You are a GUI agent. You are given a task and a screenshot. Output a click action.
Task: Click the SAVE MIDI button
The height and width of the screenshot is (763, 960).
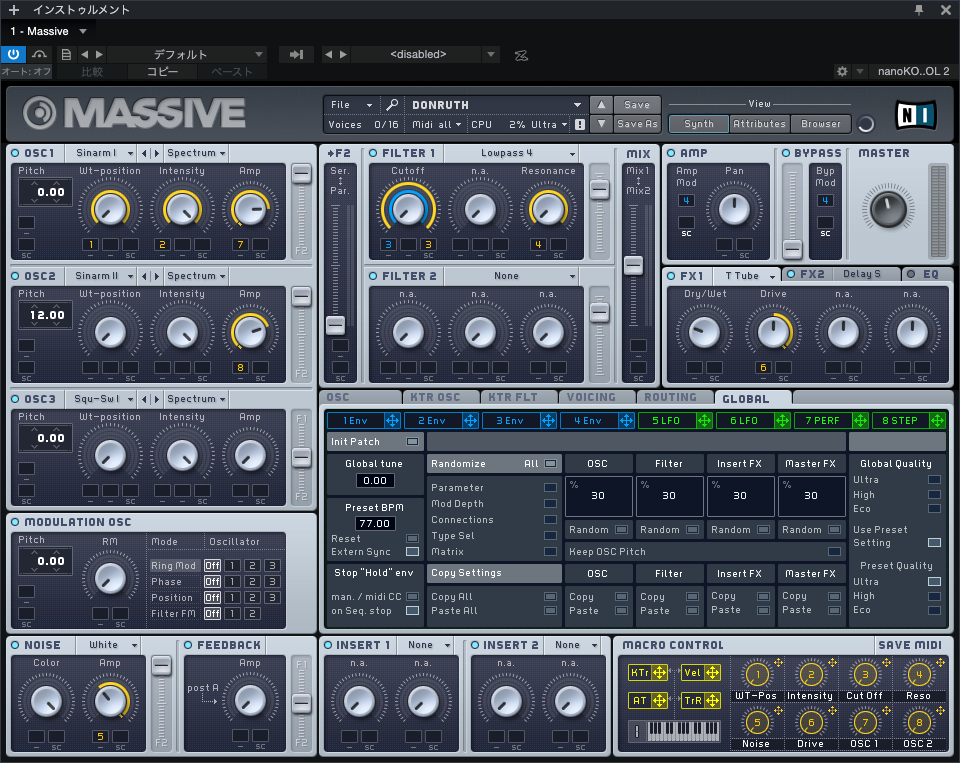click(910, 645)
